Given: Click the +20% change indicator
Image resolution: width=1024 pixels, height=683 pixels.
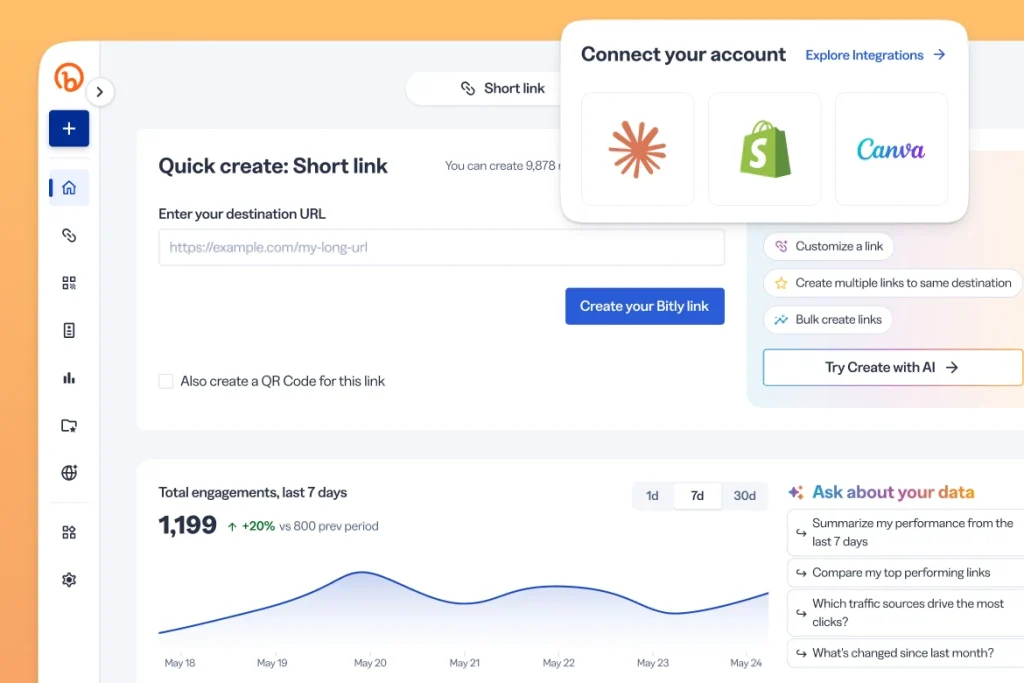Looking at the screenshot, I should pyautogui.click(x=251, y=526).
